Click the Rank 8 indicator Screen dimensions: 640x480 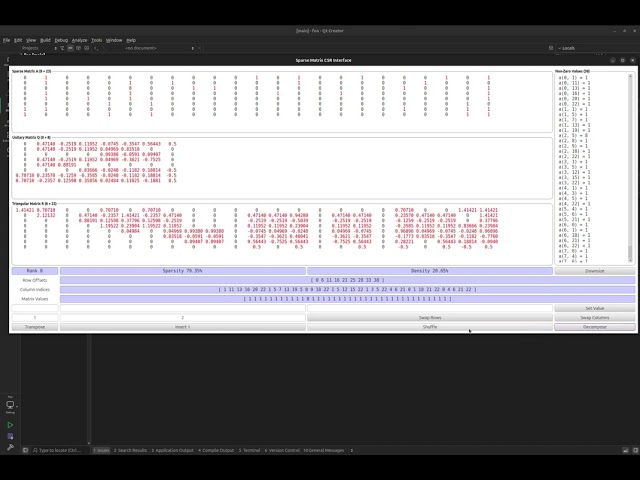[35, 271]
